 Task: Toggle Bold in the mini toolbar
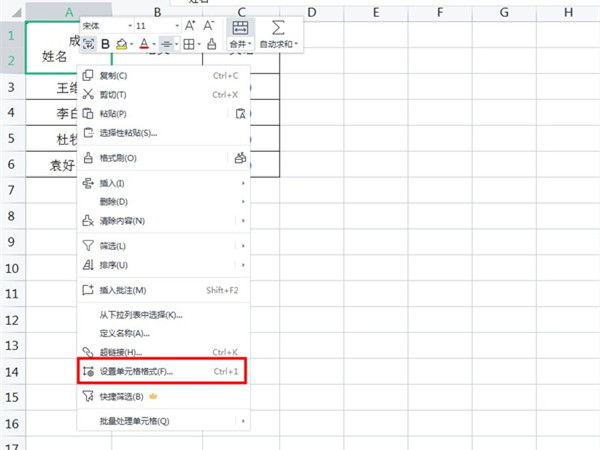[105, 44]
